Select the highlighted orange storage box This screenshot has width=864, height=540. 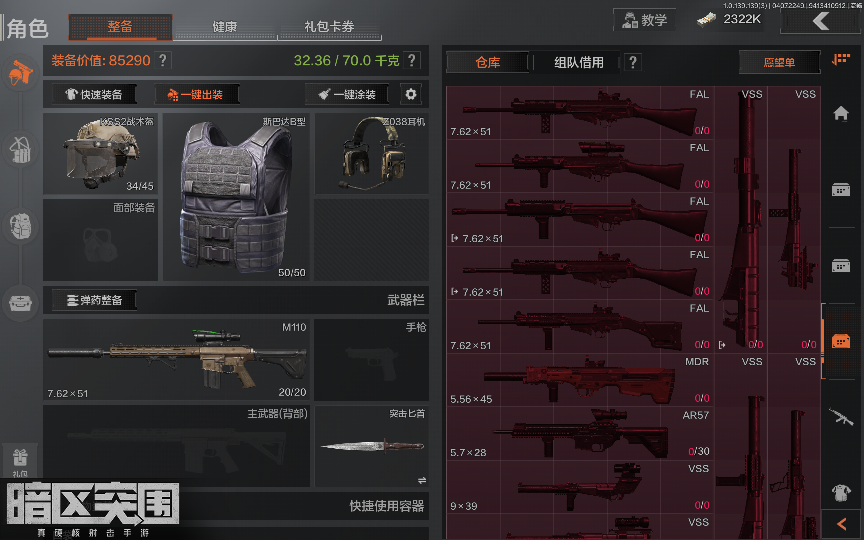841,341
